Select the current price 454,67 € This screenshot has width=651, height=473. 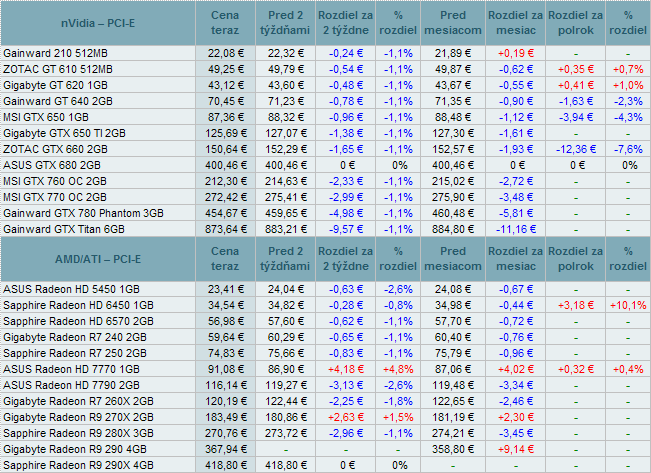point(225,213)
